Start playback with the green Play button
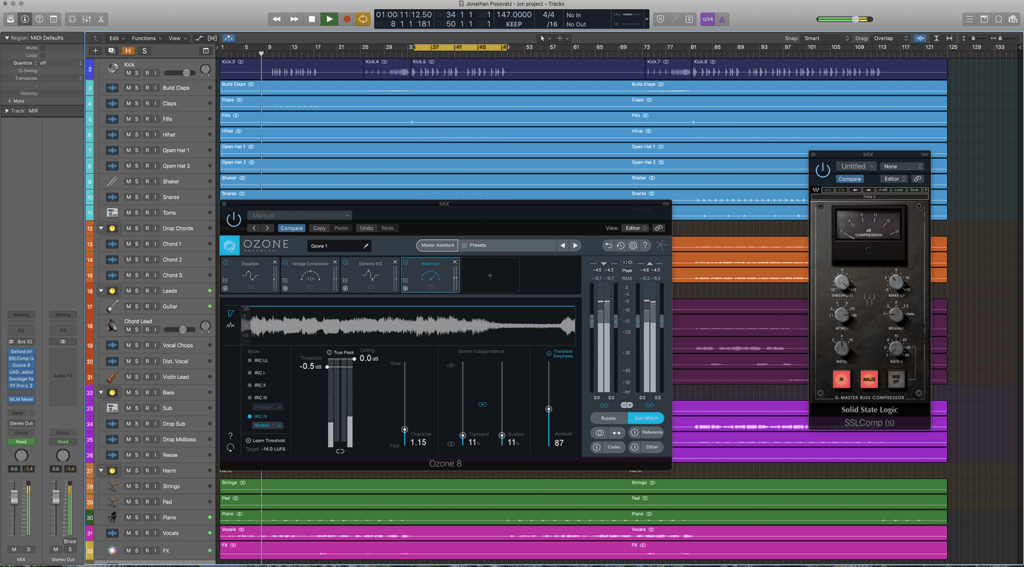 (x=329, y=19)
